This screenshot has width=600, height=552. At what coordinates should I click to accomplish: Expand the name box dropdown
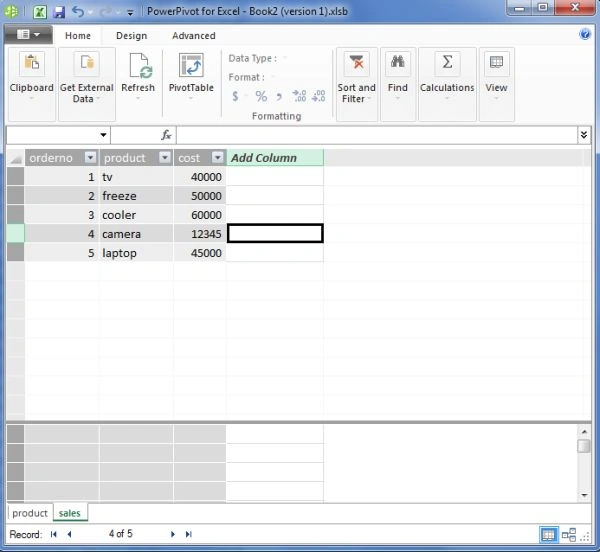tap(103, 135)
